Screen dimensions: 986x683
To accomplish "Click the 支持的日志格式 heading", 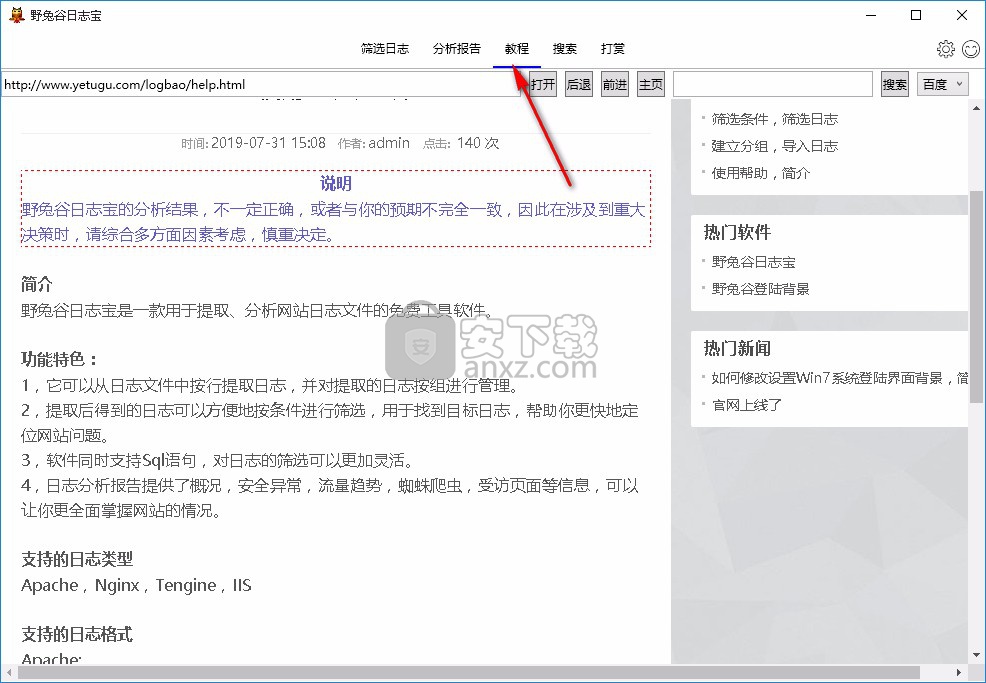I will pos(77,634).
